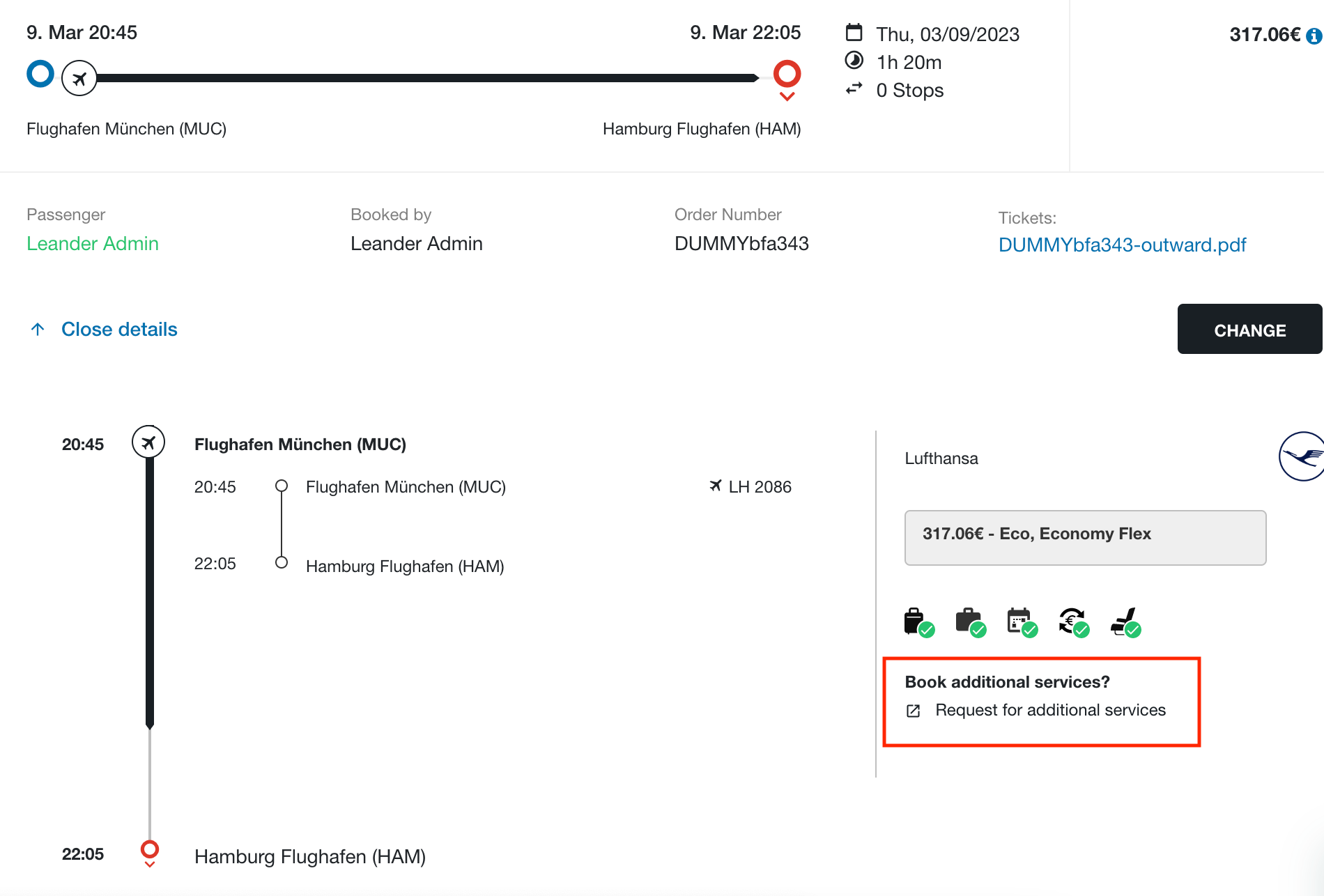Click the checked baggage included icon

tap(971, 622)
